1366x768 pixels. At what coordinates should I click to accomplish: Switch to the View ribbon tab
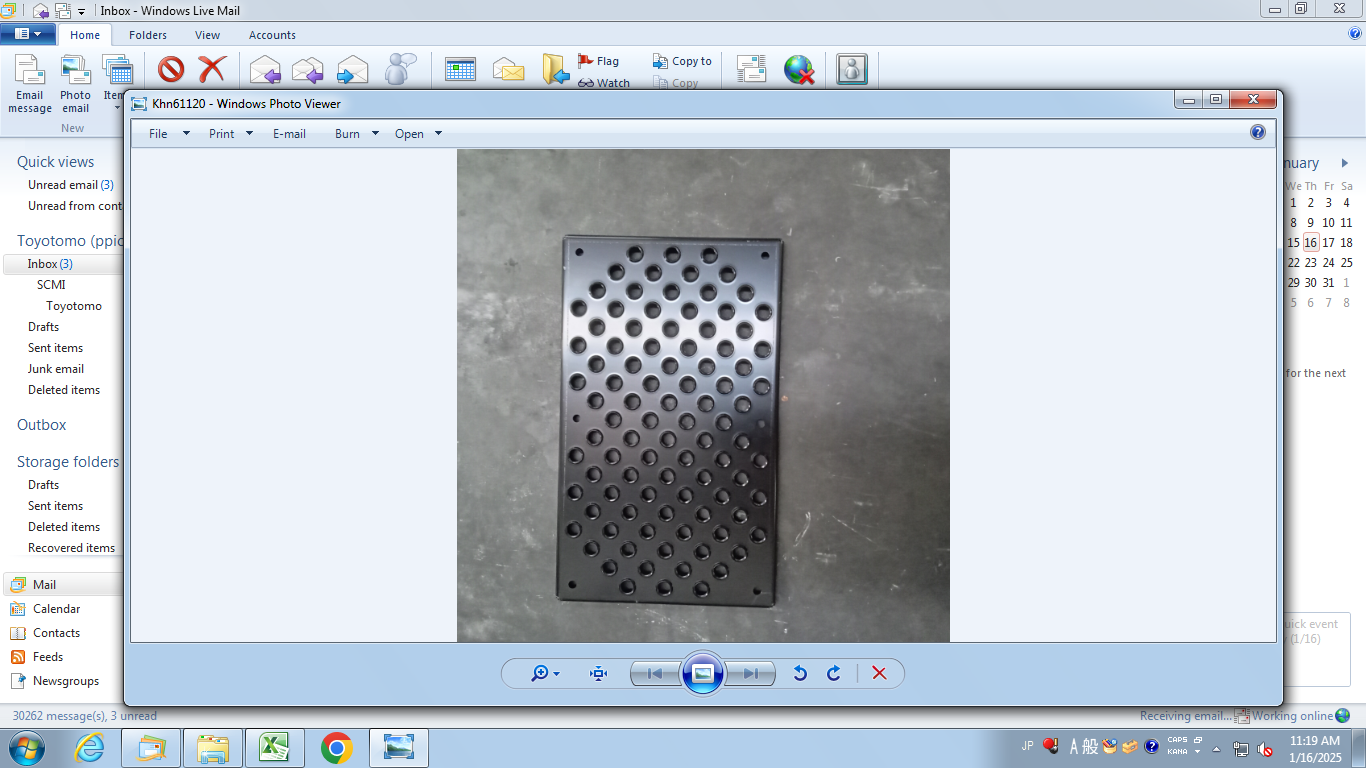tap(208, 35)
